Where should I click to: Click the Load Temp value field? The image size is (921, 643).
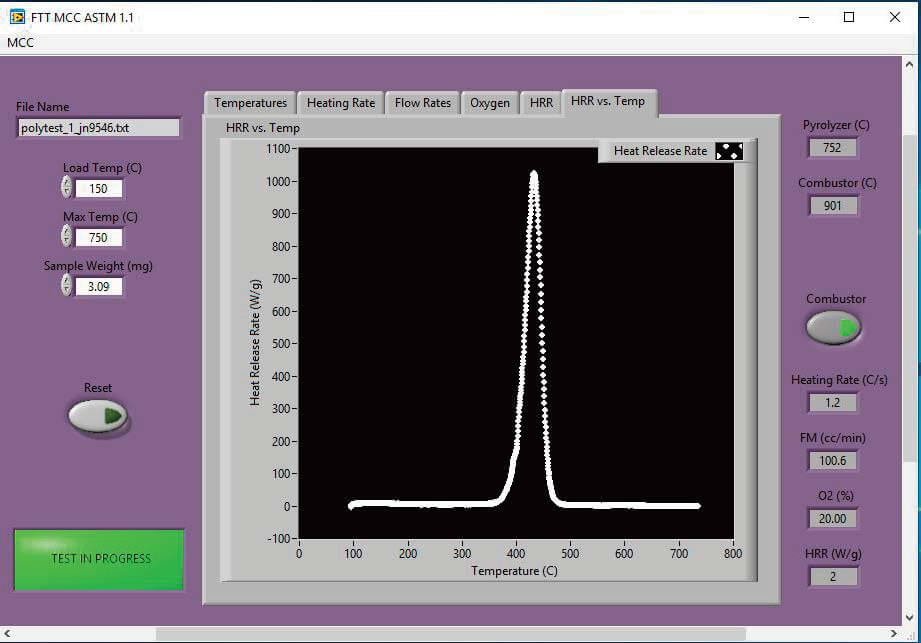point(98,189)
